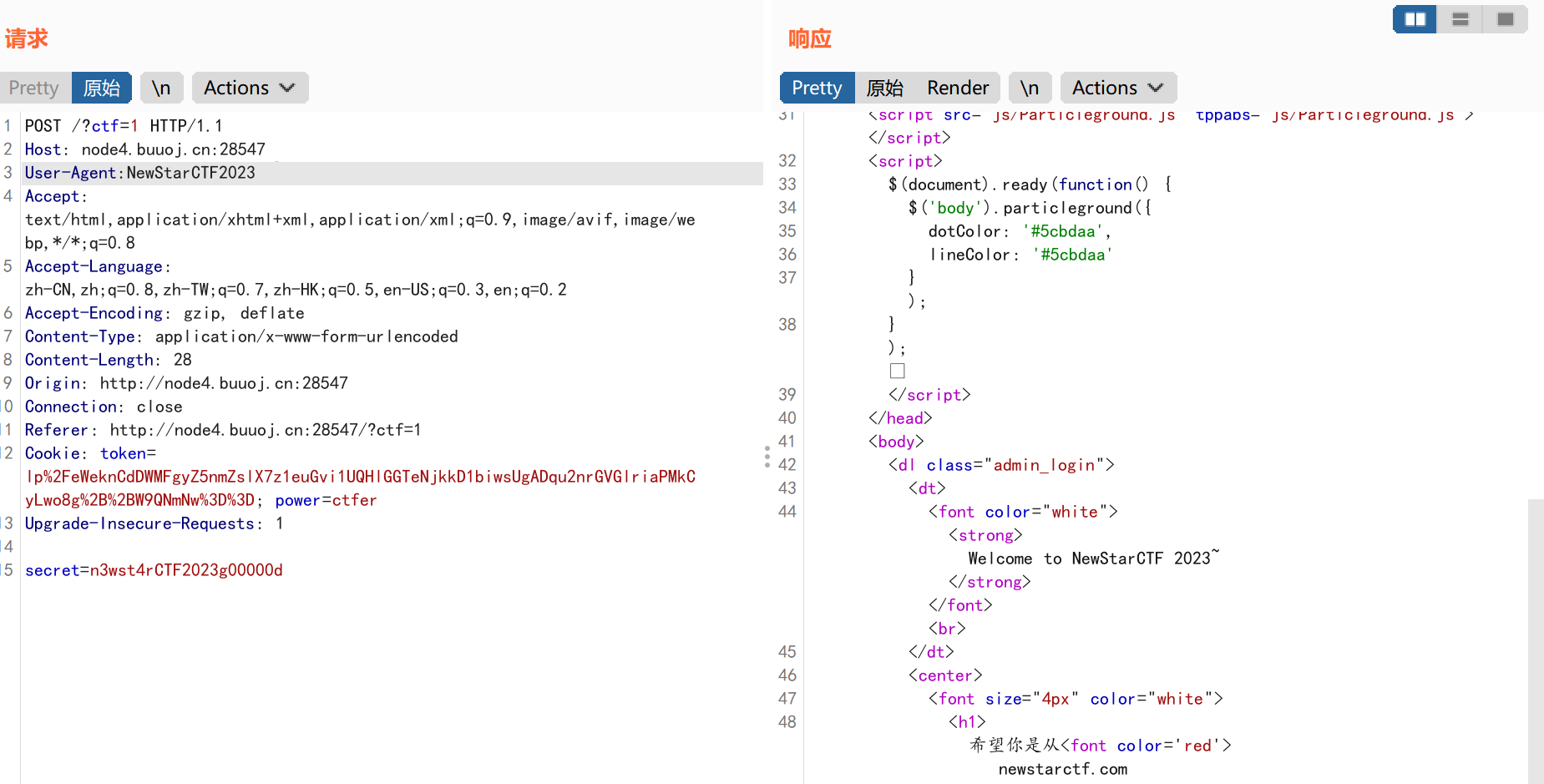Click the panel divider drag handle dots
Screen dimensions: 1544x784
pyautogui.click(x=767, y=456)
